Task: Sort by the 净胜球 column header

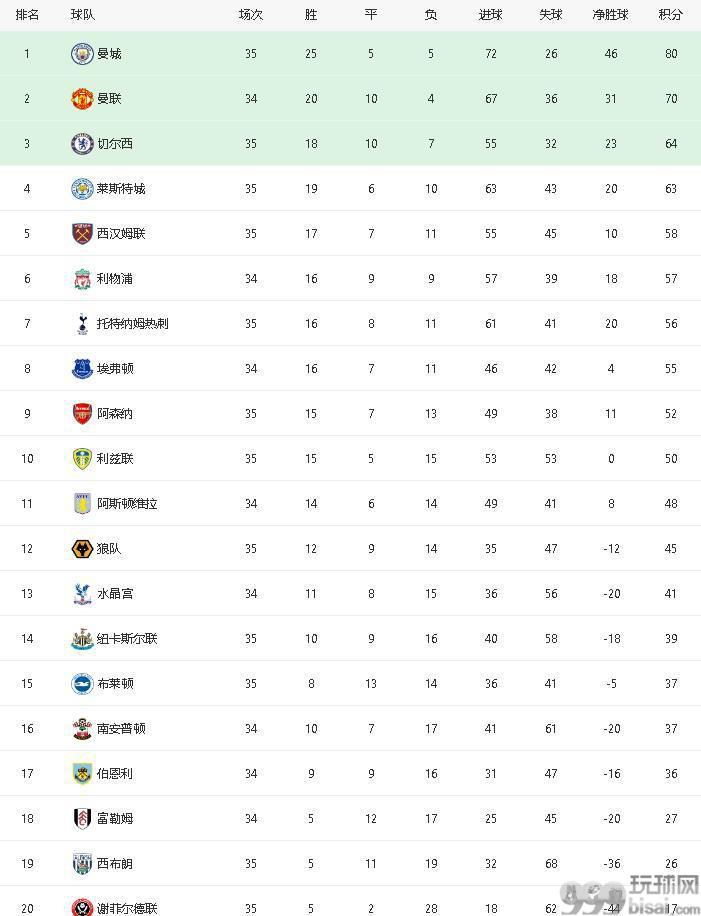Action: [610, 15]
